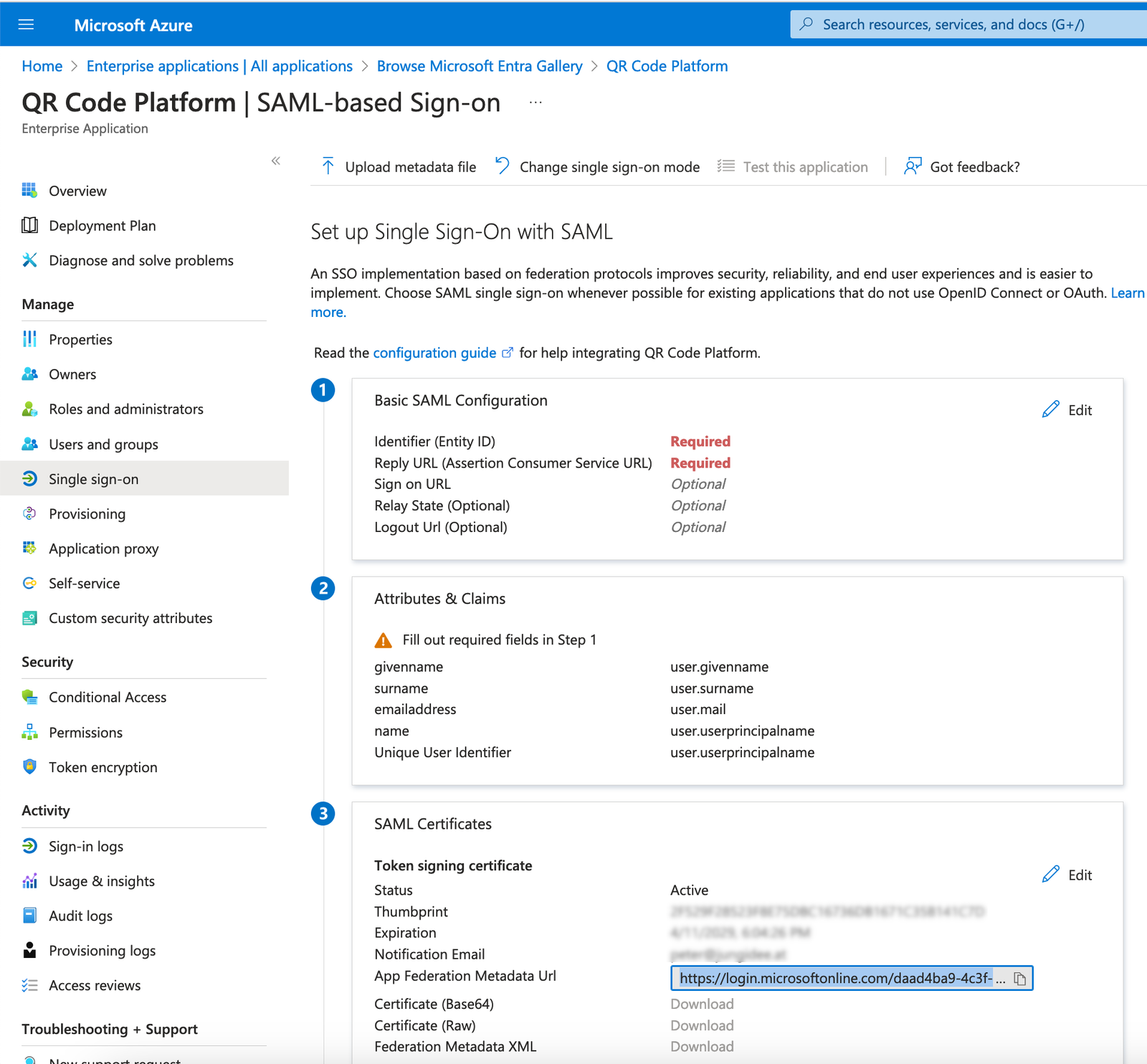Click the Active status value
1147x1064 pixels.
click(689, 890)
